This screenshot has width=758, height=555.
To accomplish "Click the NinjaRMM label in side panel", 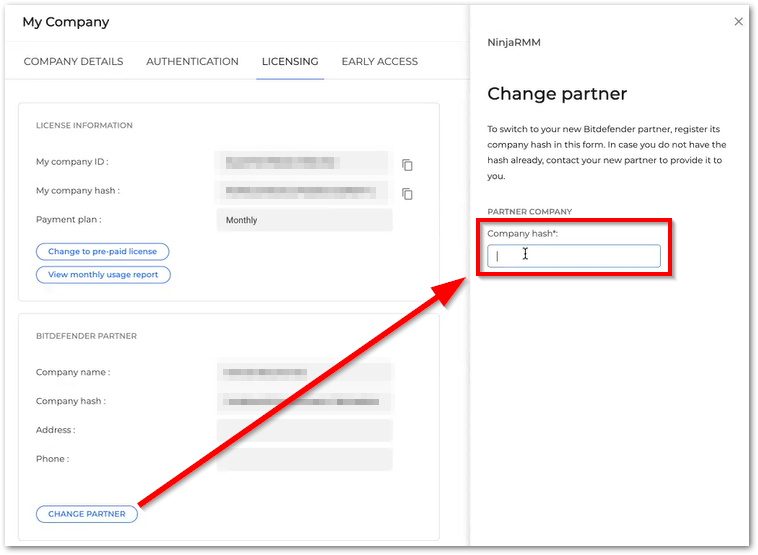I will (x=514, y=43).
